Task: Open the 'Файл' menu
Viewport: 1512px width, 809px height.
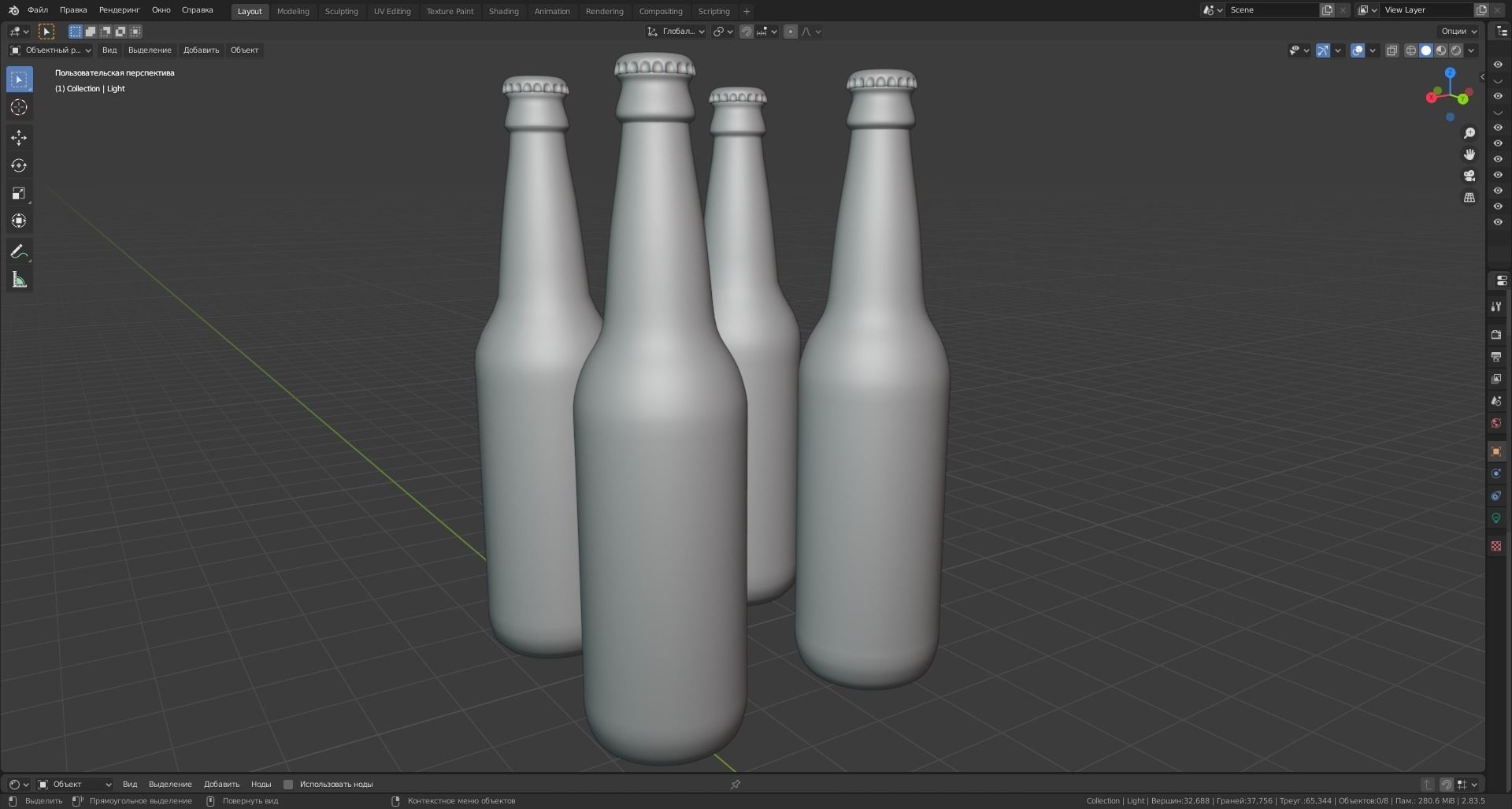Action: pos(38,10)
